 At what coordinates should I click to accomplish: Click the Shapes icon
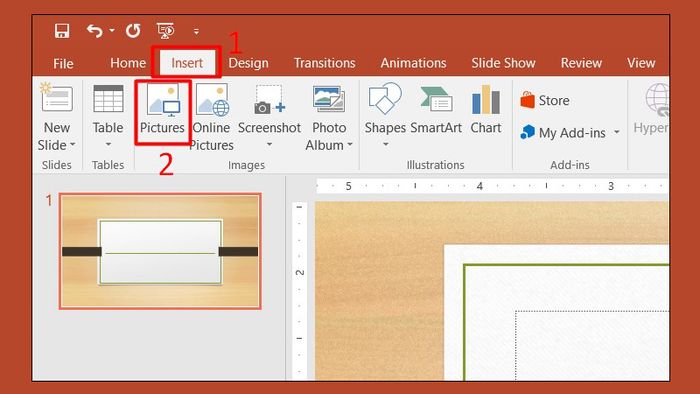385,98
